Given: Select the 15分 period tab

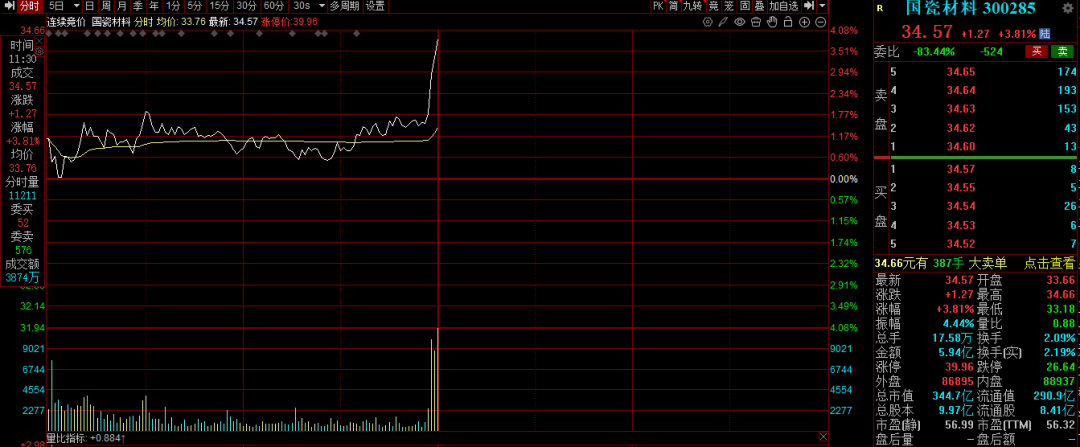Looking at the screenshot, I should (219, 6).
